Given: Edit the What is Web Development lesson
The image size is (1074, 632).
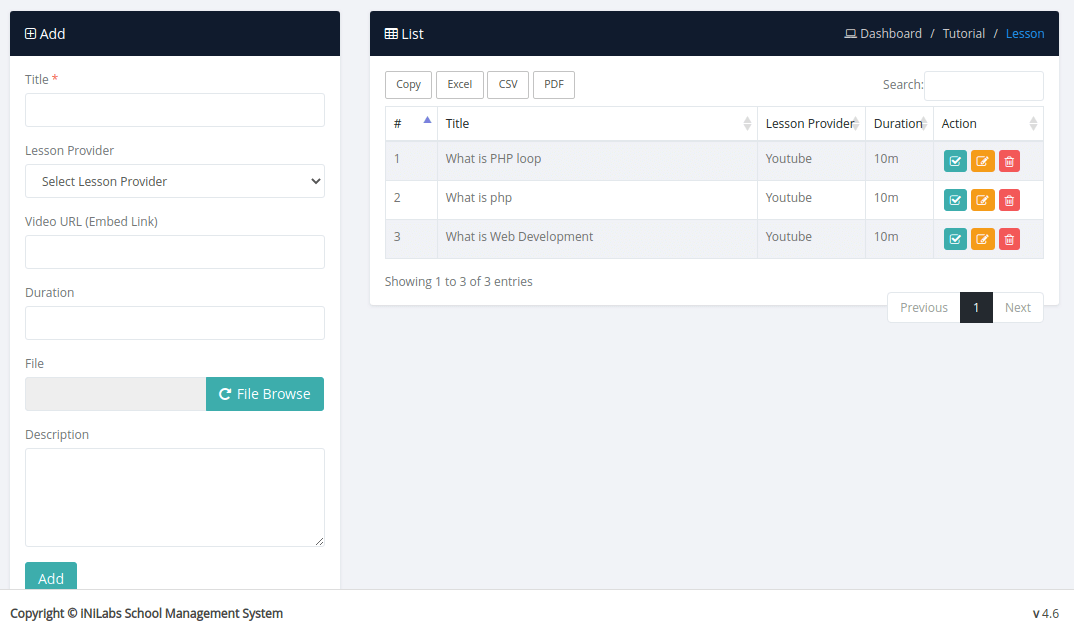Looking at the screenshot, I should 982,239.
